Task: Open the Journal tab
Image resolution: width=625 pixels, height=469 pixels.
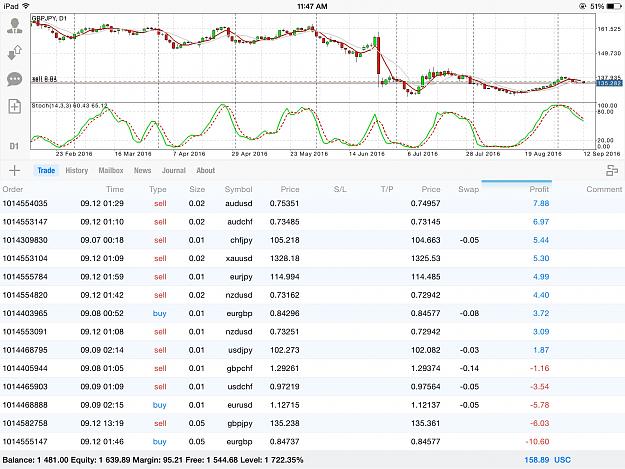Action: click(x=174, y=171)
